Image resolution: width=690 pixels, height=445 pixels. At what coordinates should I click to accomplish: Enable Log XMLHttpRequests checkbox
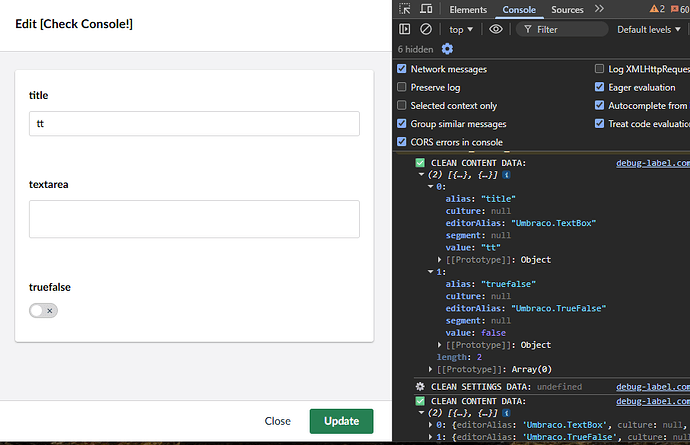click(x=599, y=69)
